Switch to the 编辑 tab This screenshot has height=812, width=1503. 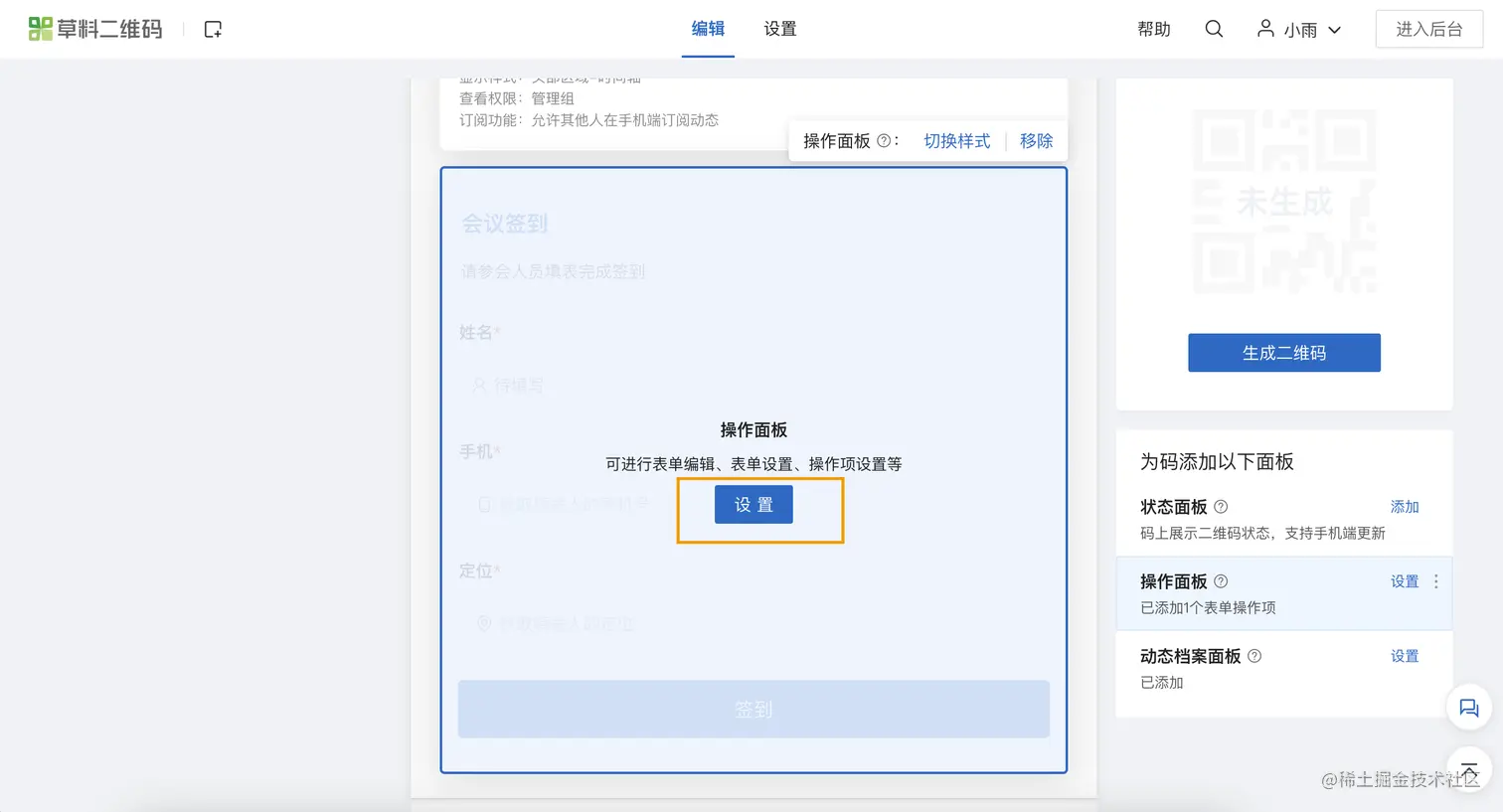coord(708,29)
